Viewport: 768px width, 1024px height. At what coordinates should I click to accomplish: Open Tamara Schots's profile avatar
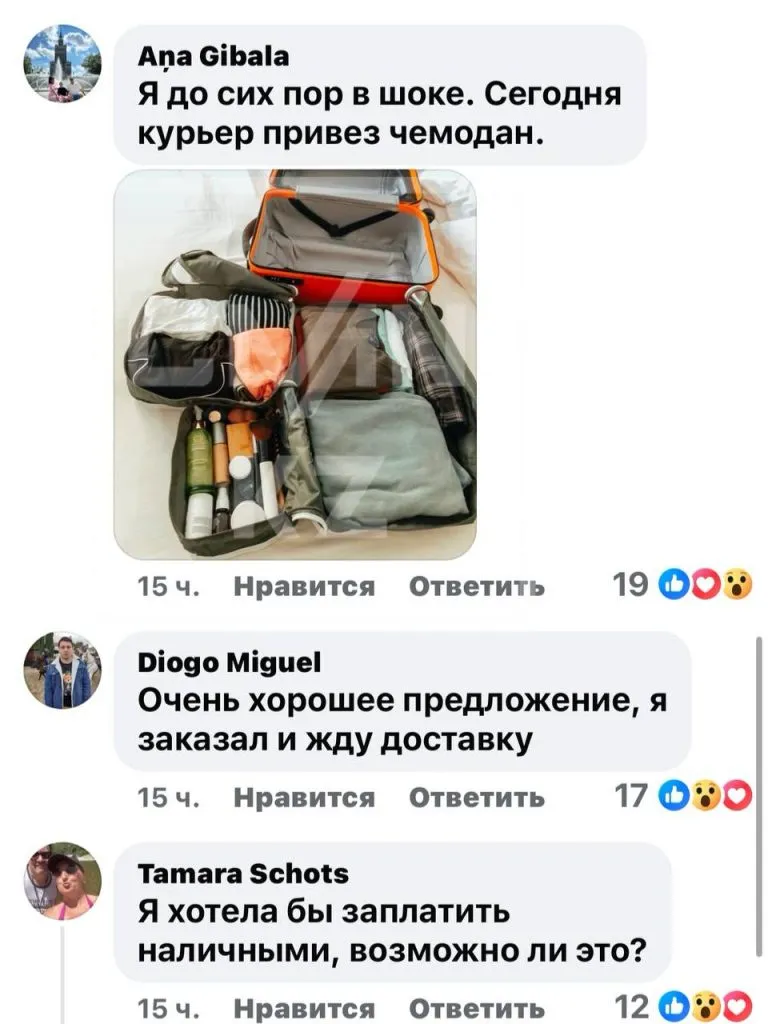(62, 881)
